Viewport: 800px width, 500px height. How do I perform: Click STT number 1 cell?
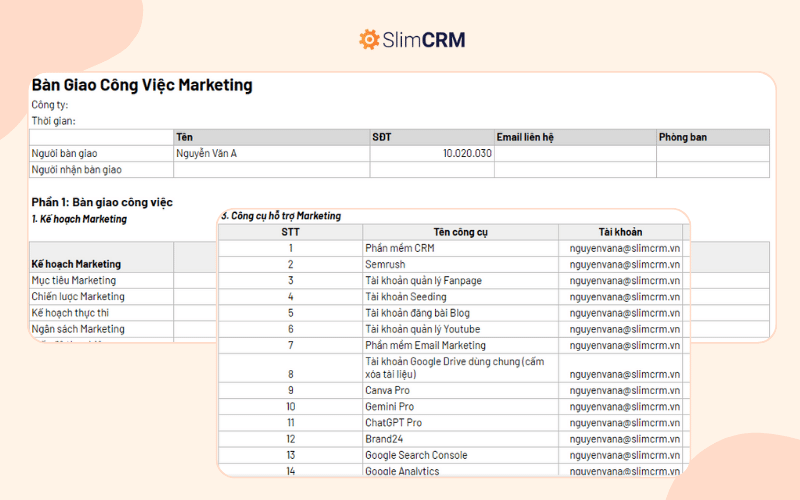[x=290, y=248]
